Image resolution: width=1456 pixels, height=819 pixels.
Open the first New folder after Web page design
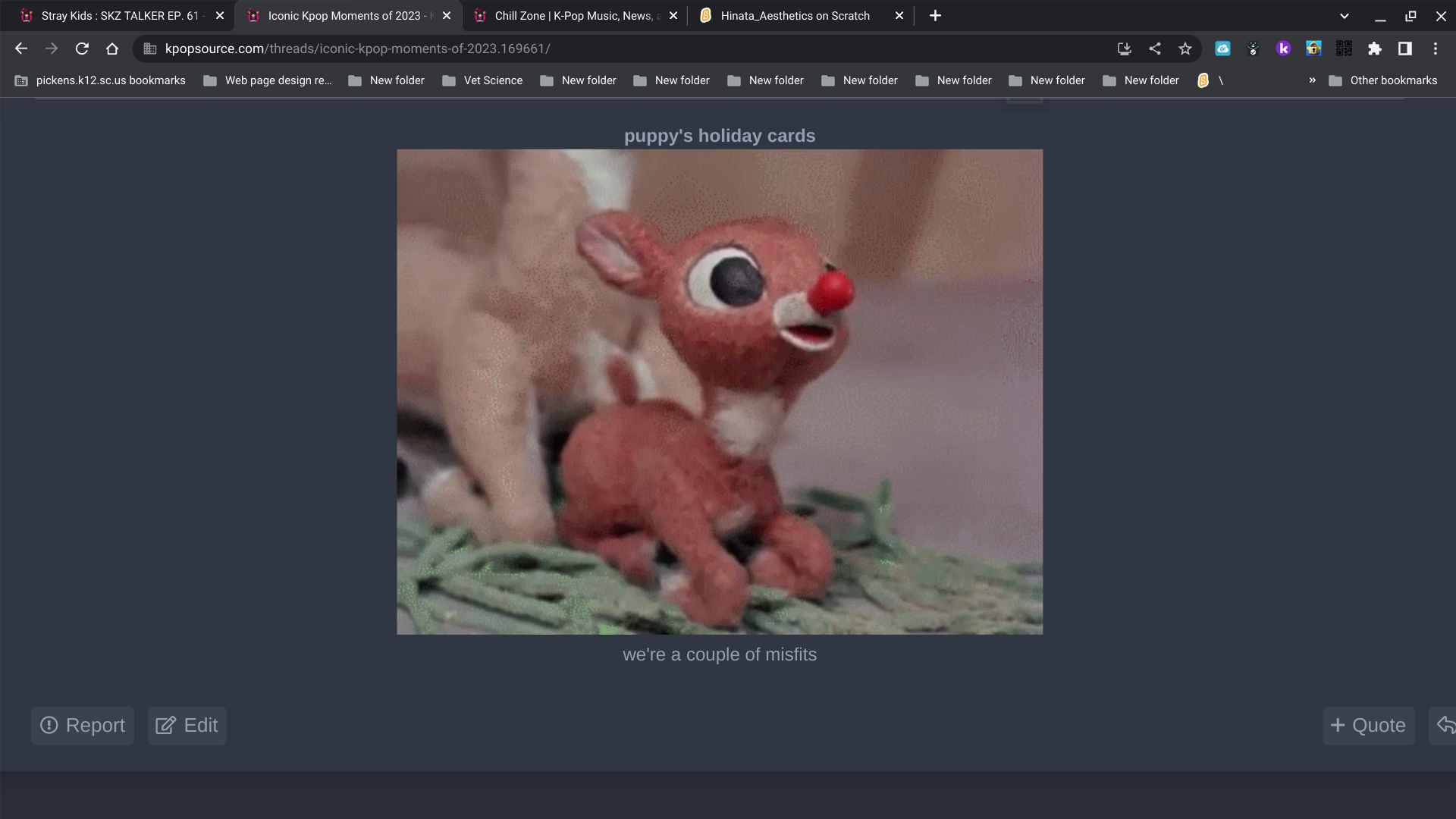point(387,80)
